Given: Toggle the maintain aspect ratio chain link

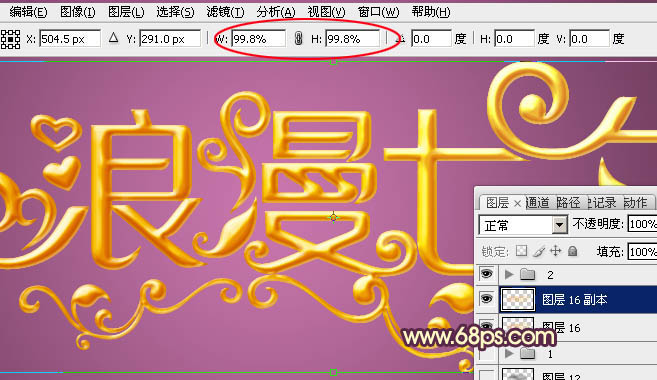Looking at the screenshot, I should tap(298, 39).
